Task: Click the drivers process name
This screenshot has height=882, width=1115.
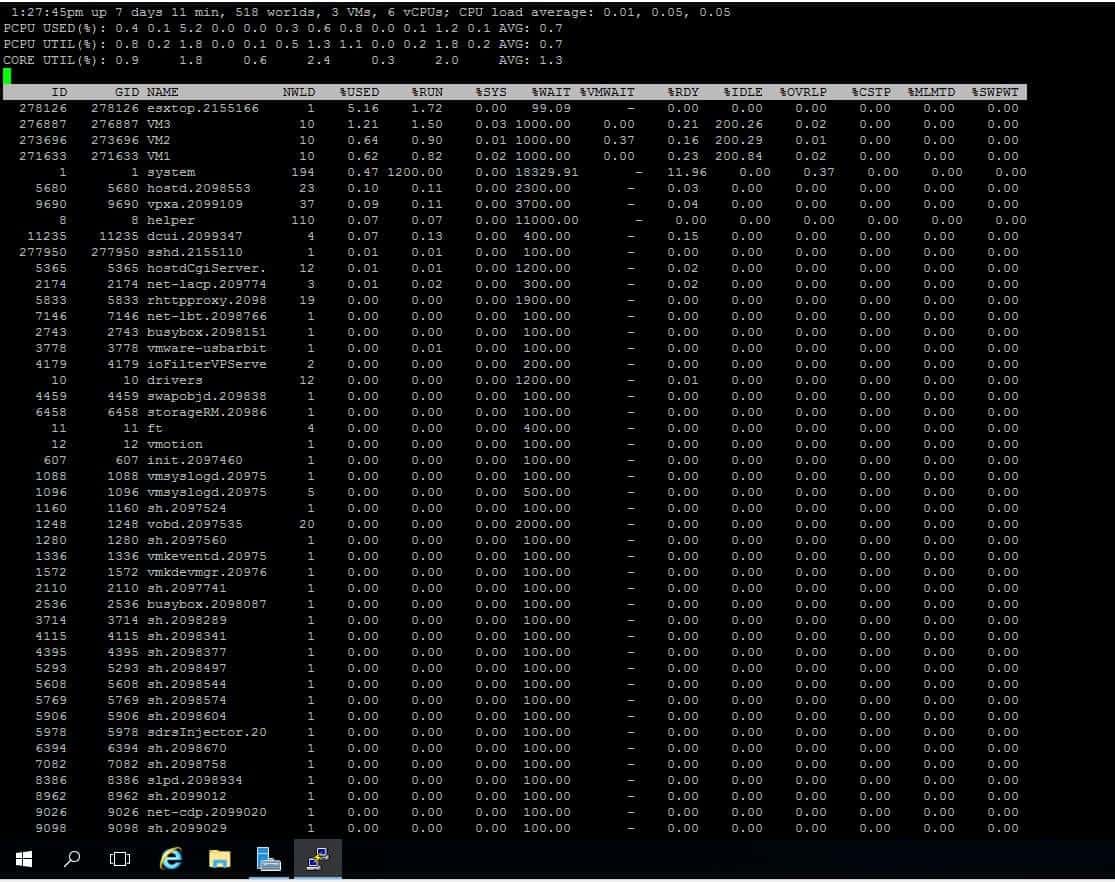Action: click(x=174, y=381)
